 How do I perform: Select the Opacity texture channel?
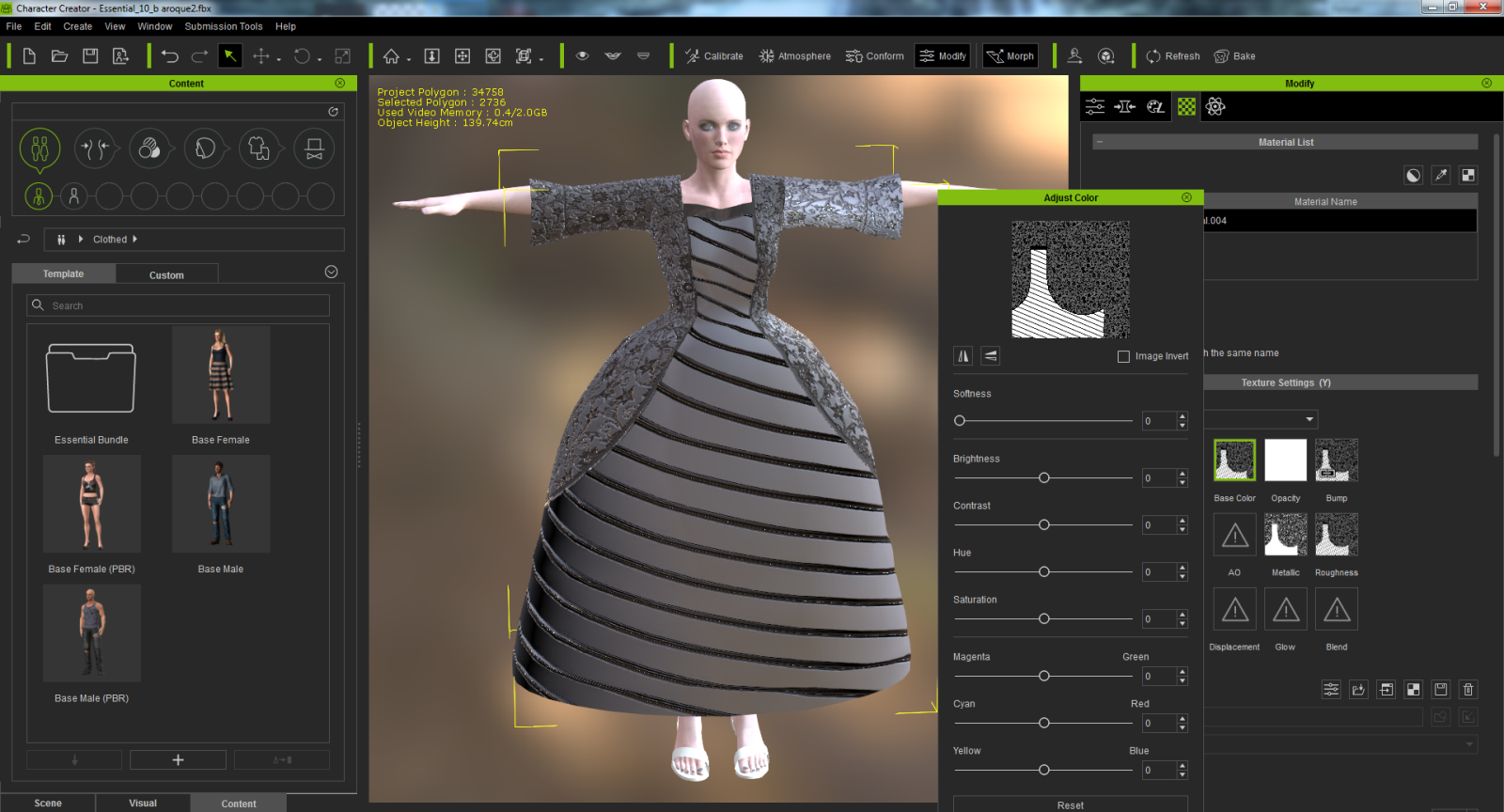[1286, 461]
